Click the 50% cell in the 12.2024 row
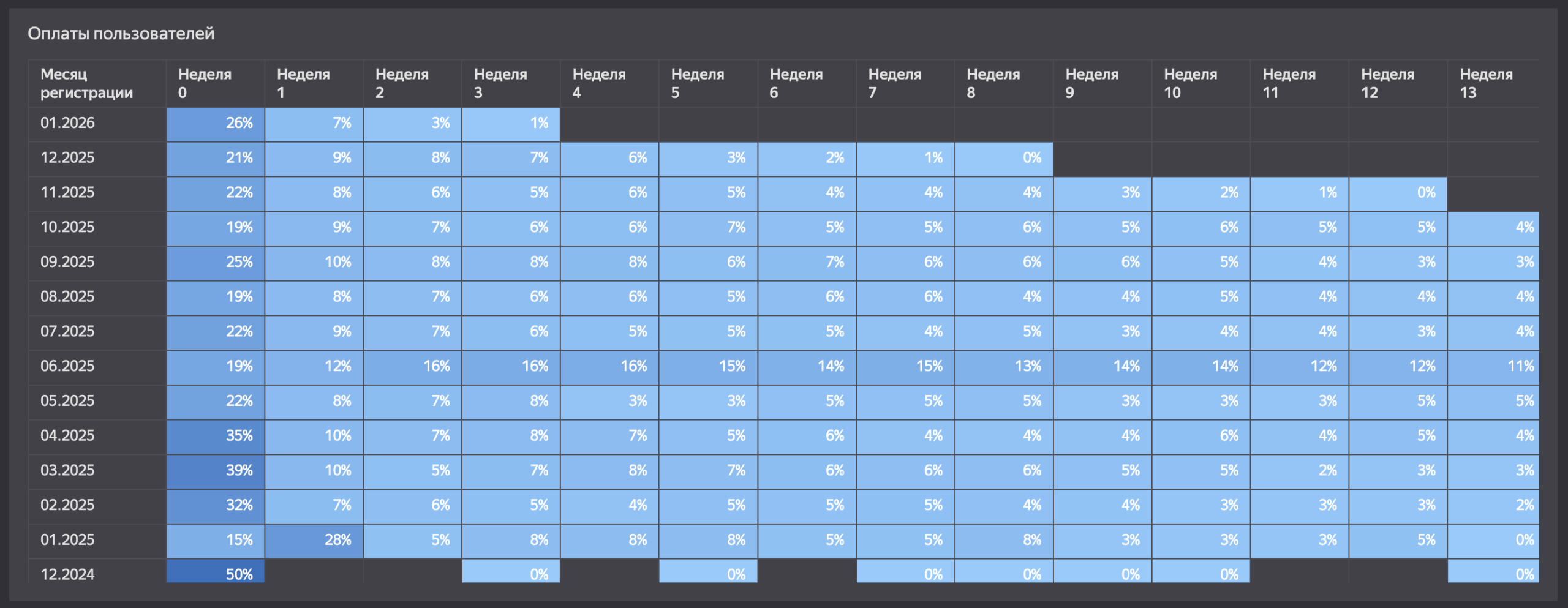This screenshot has width=1568, height=608. pos(216,573)
